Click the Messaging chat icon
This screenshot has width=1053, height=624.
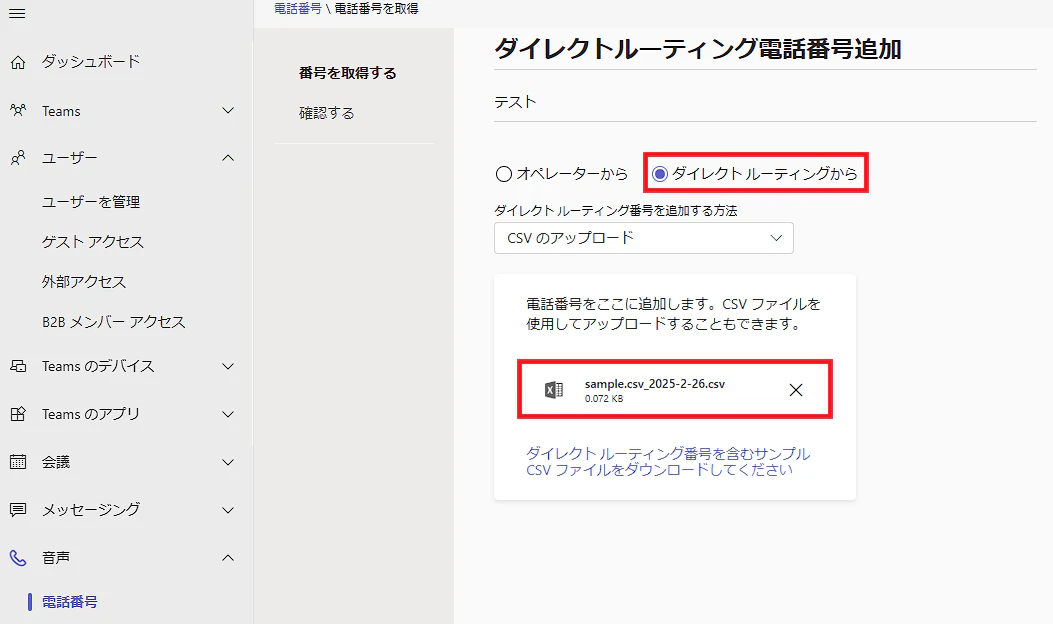pyautogui.click(x=18, y=509)
